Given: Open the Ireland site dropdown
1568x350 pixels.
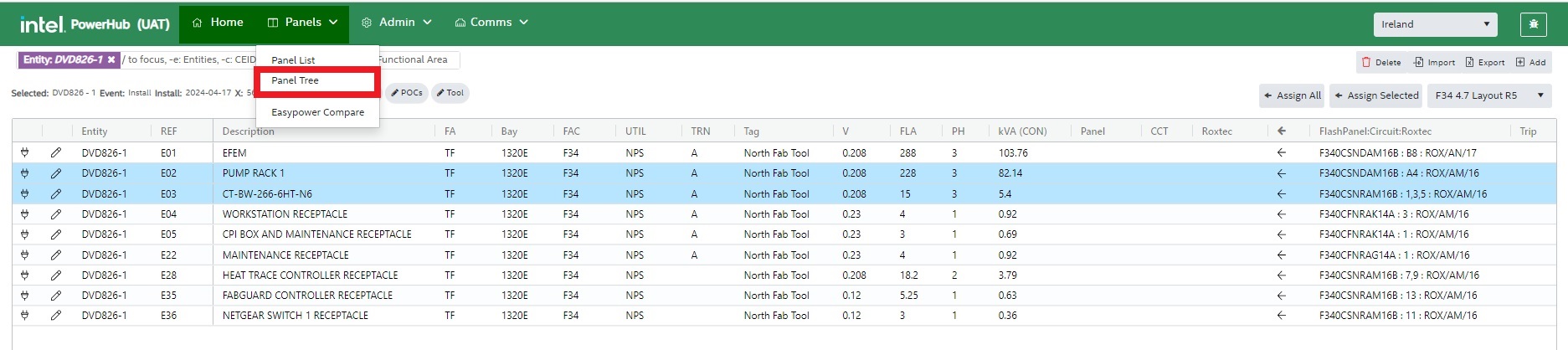Looking at the screenshot, I should tap(1435, 24).
